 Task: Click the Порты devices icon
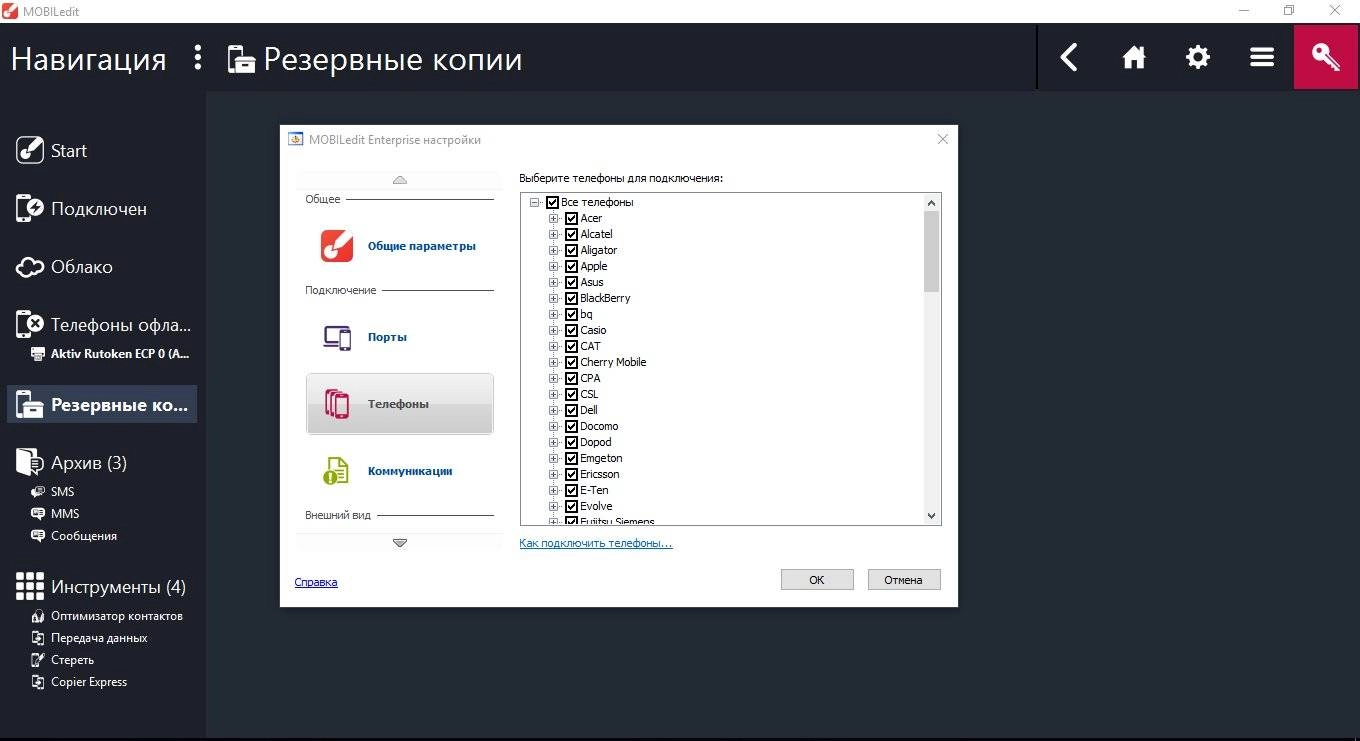tap(337, 337)
